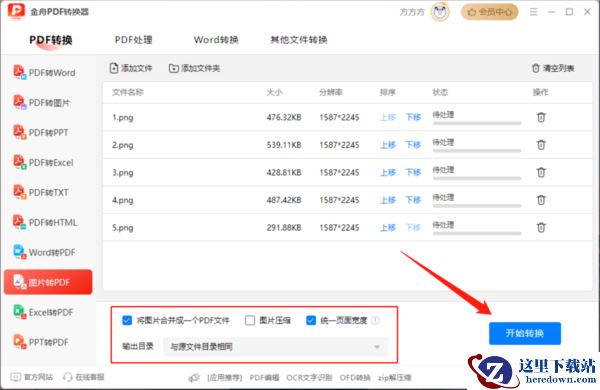Open the 输出目录 dropdown
The image size is (600, 390).
click(276, 347)
